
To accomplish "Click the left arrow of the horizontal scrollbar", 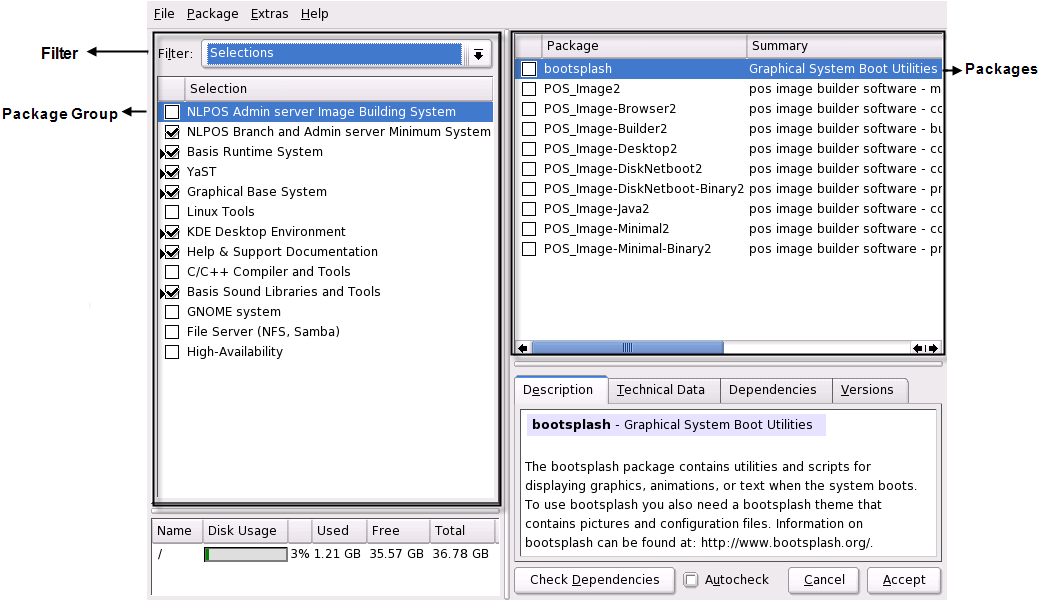I will click(521, 347).
